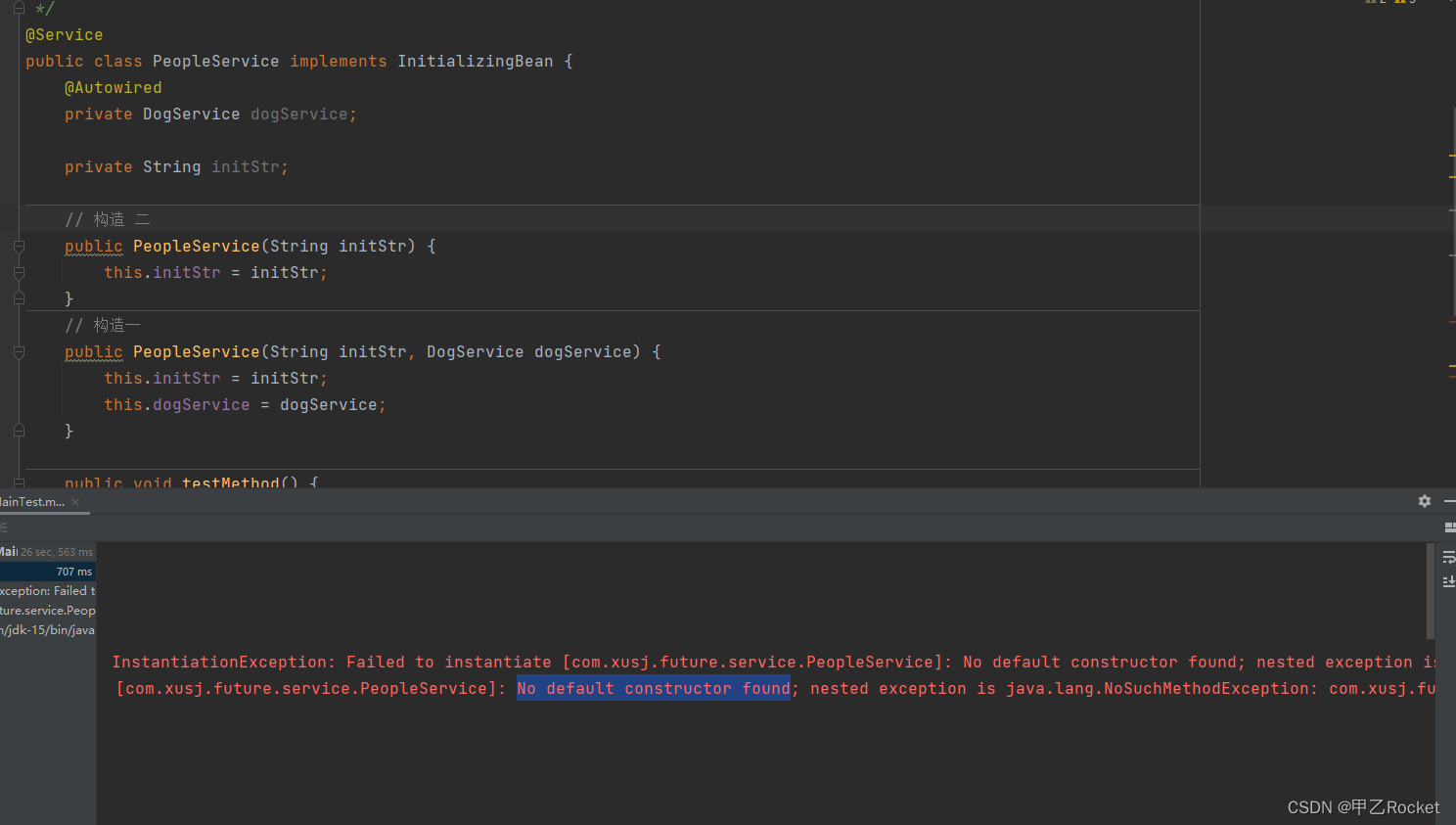
Task: Hide the run tool window panel
Action: click(x=1450, y=501)
